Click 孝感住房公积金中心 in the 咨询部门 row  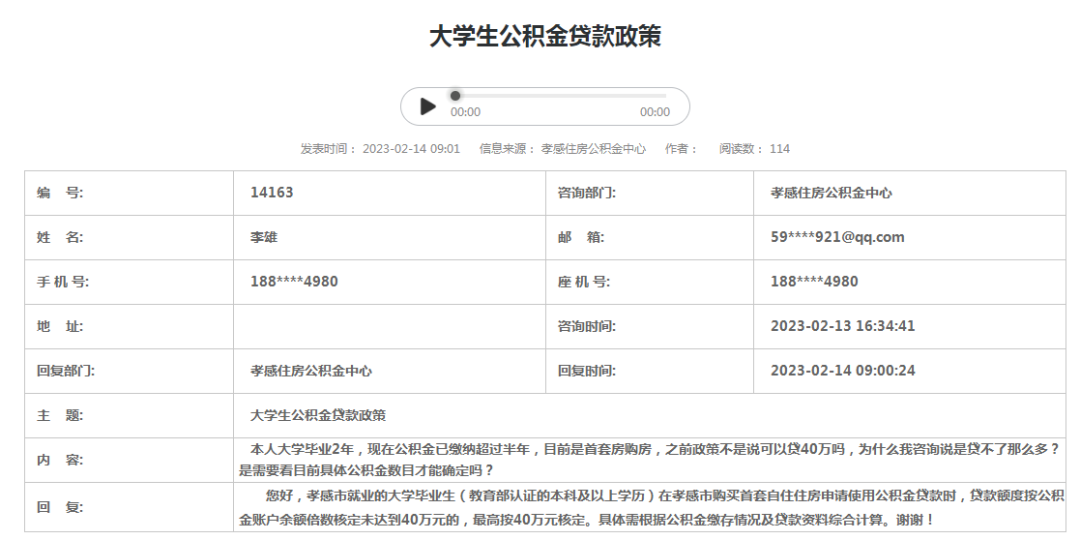coord(831,193)
